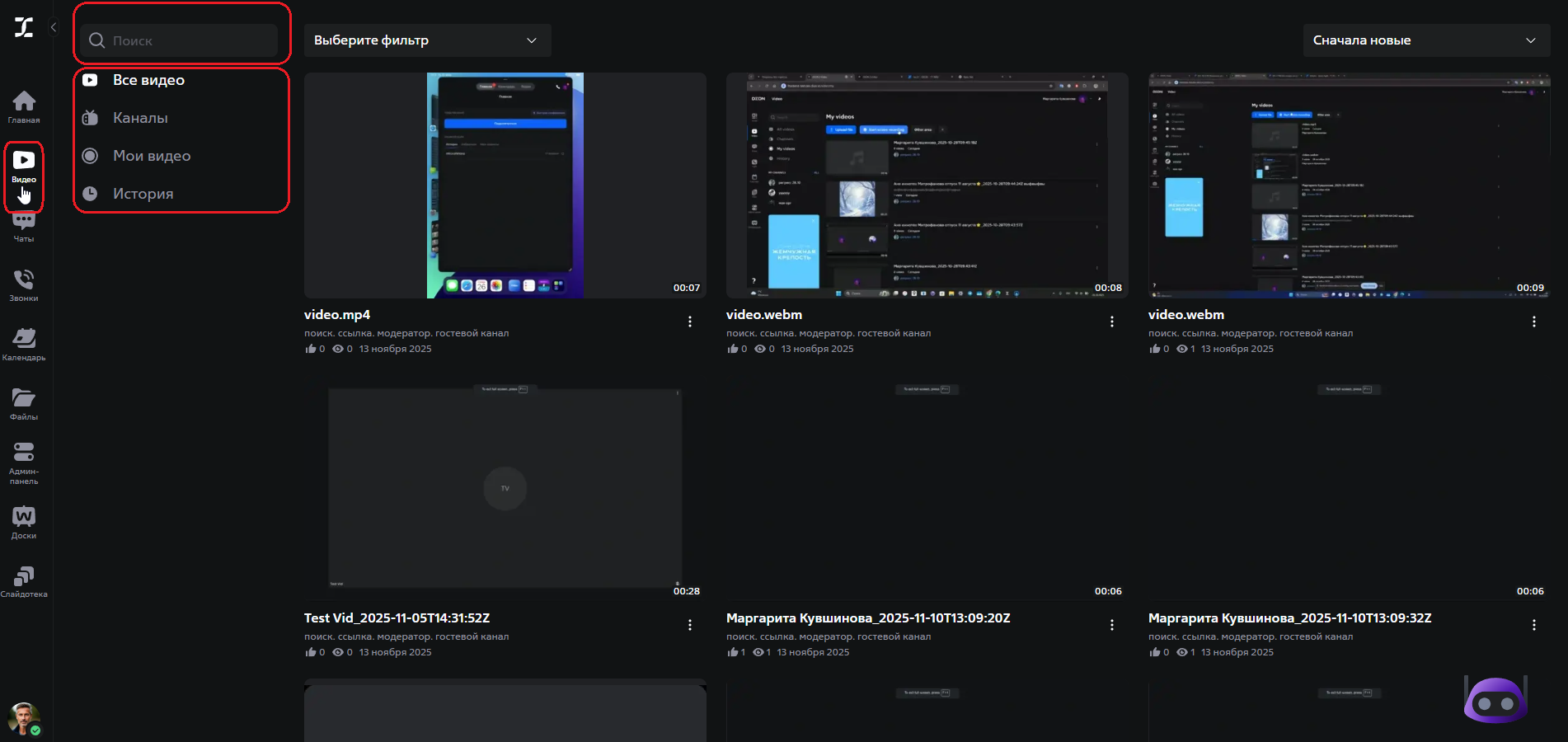The height and width of the screenshot is (742, 1568).
Task: Open the assistant bot icon in the bottom corner
Action: tap(1495, 701)
